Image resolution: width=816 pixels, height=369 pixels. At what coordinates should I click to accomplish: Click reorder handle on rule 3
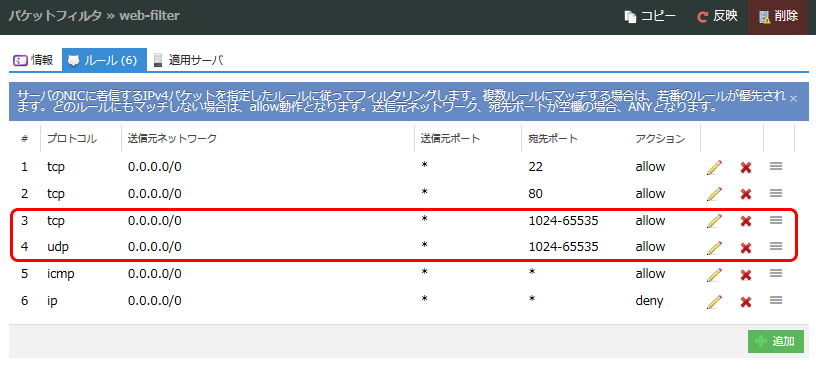(776, 220)
